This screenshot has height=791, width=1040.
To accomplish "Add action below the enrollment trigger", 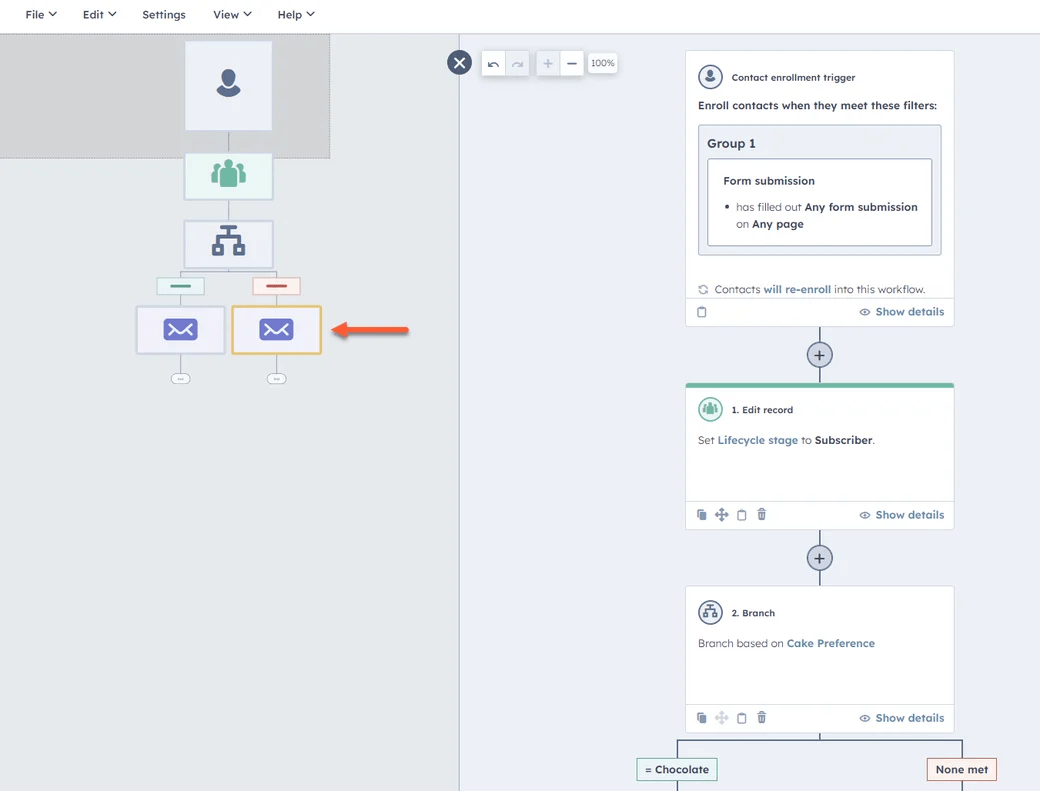I will coord(819,355).
